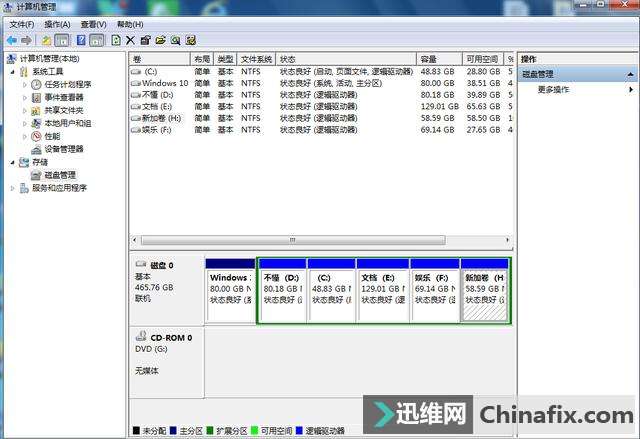
Task: Expand the 服务和应用程序 node arrow
Action: point(13,188)
